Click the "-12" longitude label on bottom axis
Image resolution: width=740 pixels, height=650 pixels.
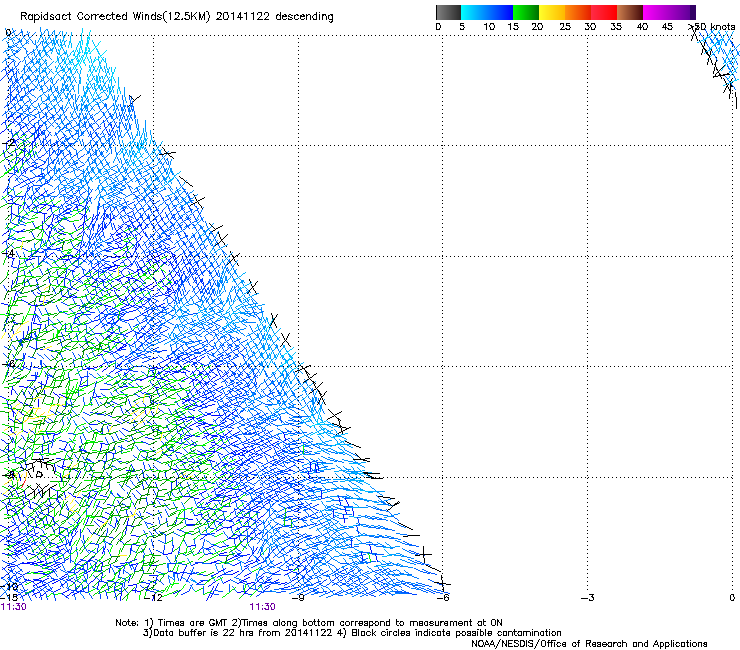153,598
